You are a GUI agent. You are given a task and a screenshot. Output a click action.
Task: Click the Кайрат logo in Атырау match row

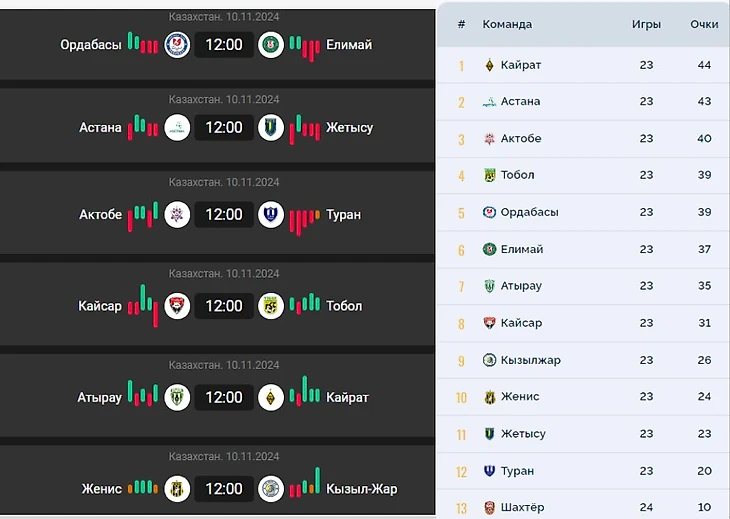coord(271,397)
